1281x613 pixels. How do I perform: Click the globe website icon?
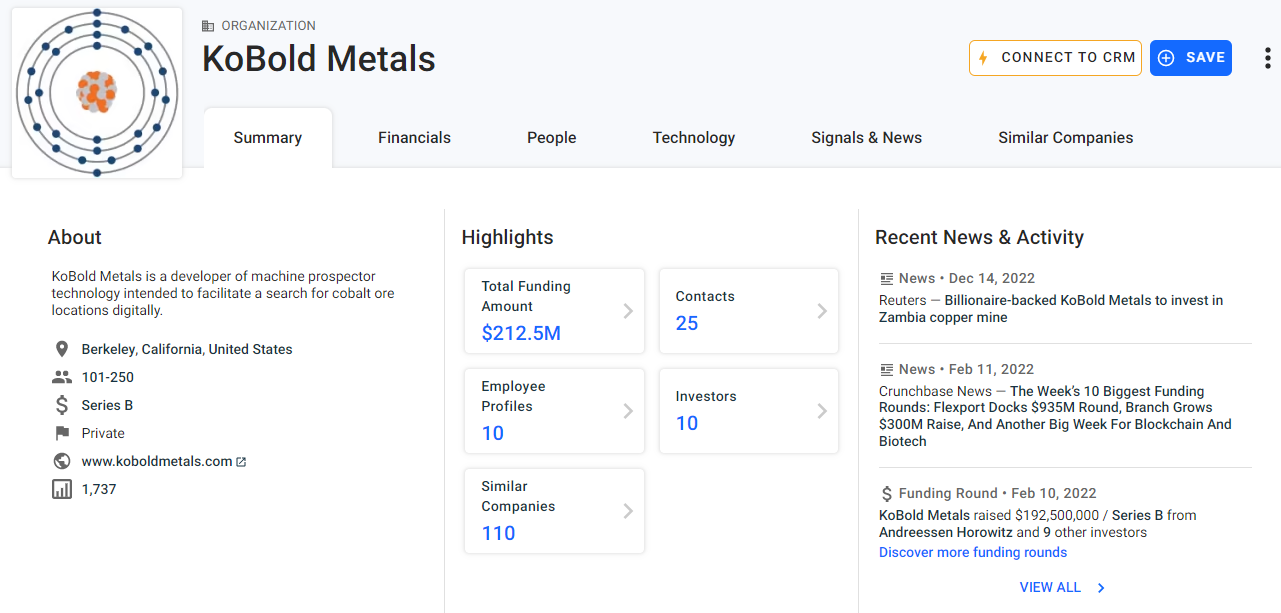(62, 461)
